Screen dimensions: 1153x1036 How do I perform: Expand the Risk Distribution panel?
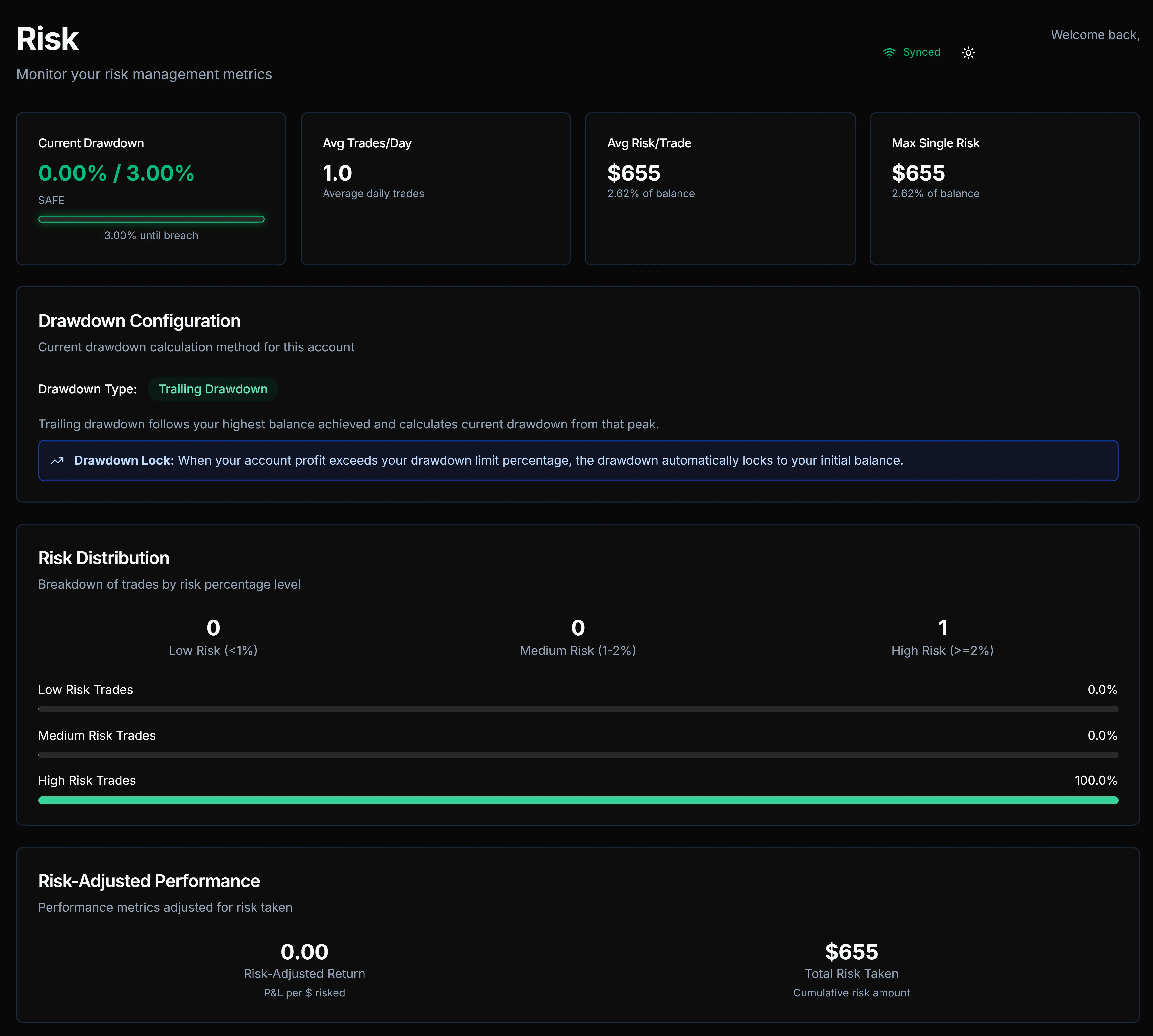coord(104,558)
